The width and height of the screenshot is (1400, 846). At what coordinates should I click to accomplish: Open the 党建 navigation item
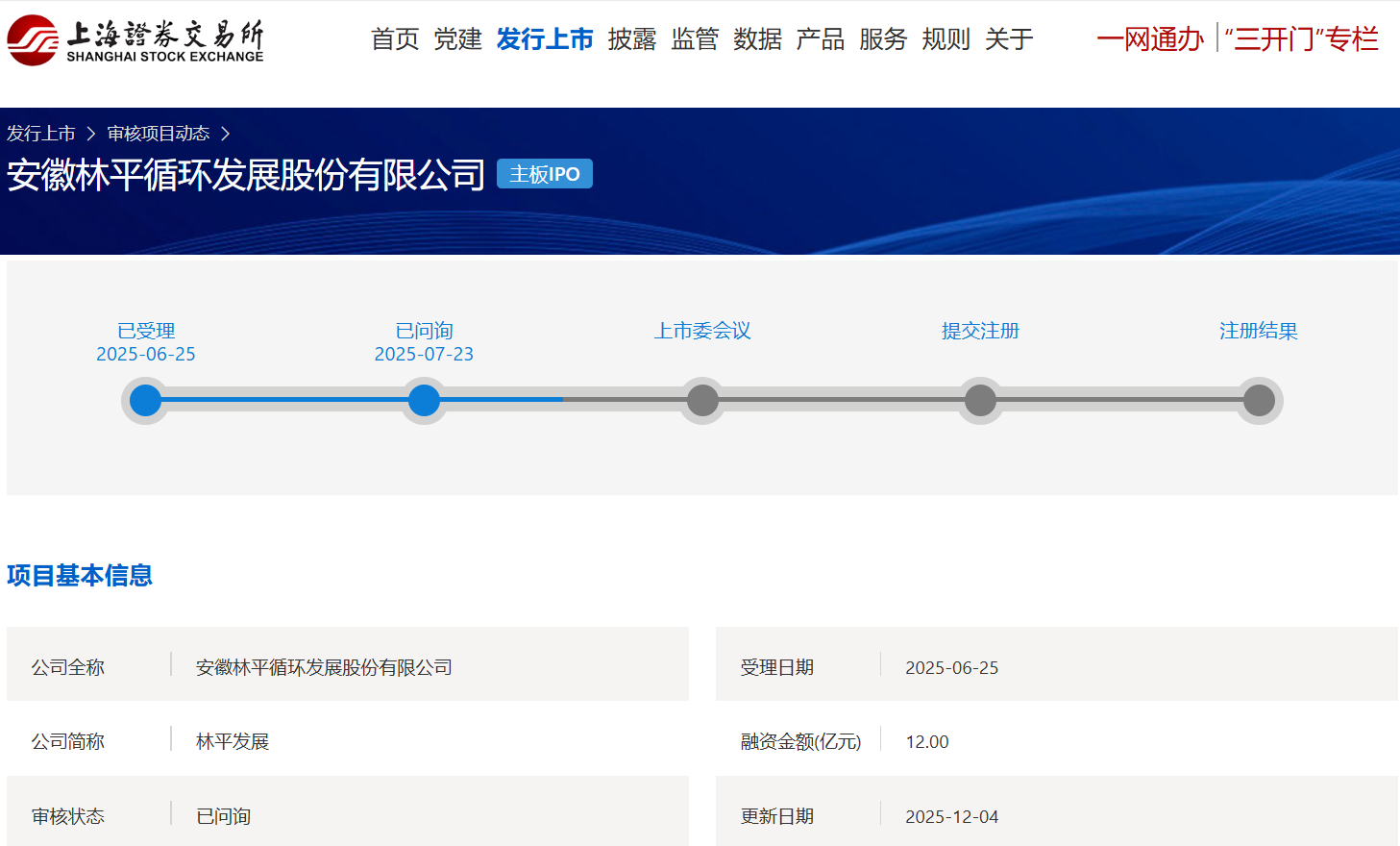(x=457, y=39)
